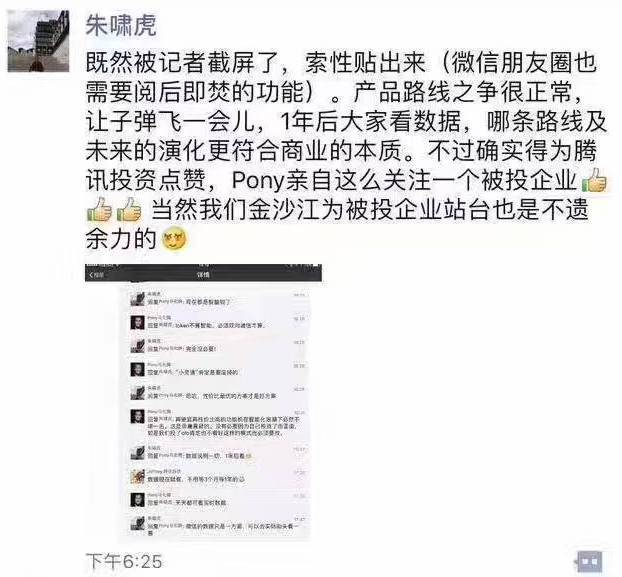Viewport: 622px width, 577px height.
Task: Tap the last comment's avatar in screenshot
Action: pos(138,523)
